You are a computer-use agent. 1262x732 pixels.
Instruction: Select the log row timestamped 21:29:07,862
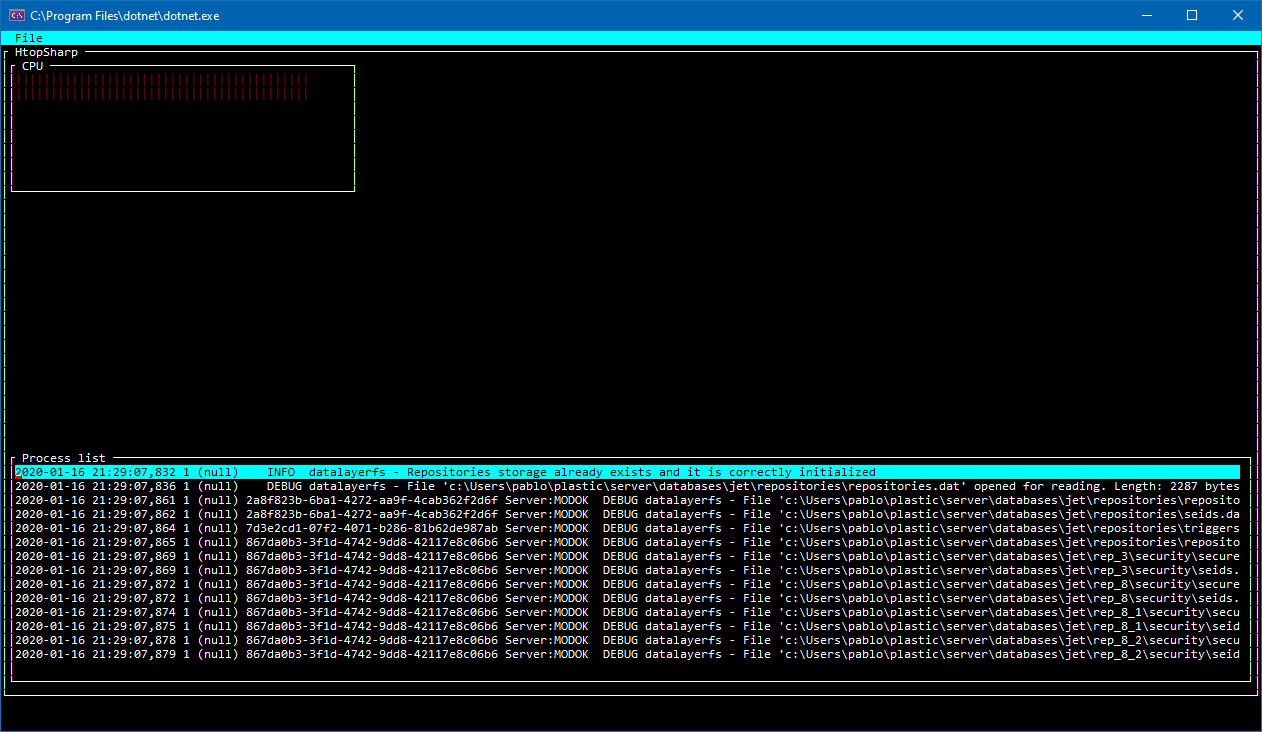627,514
